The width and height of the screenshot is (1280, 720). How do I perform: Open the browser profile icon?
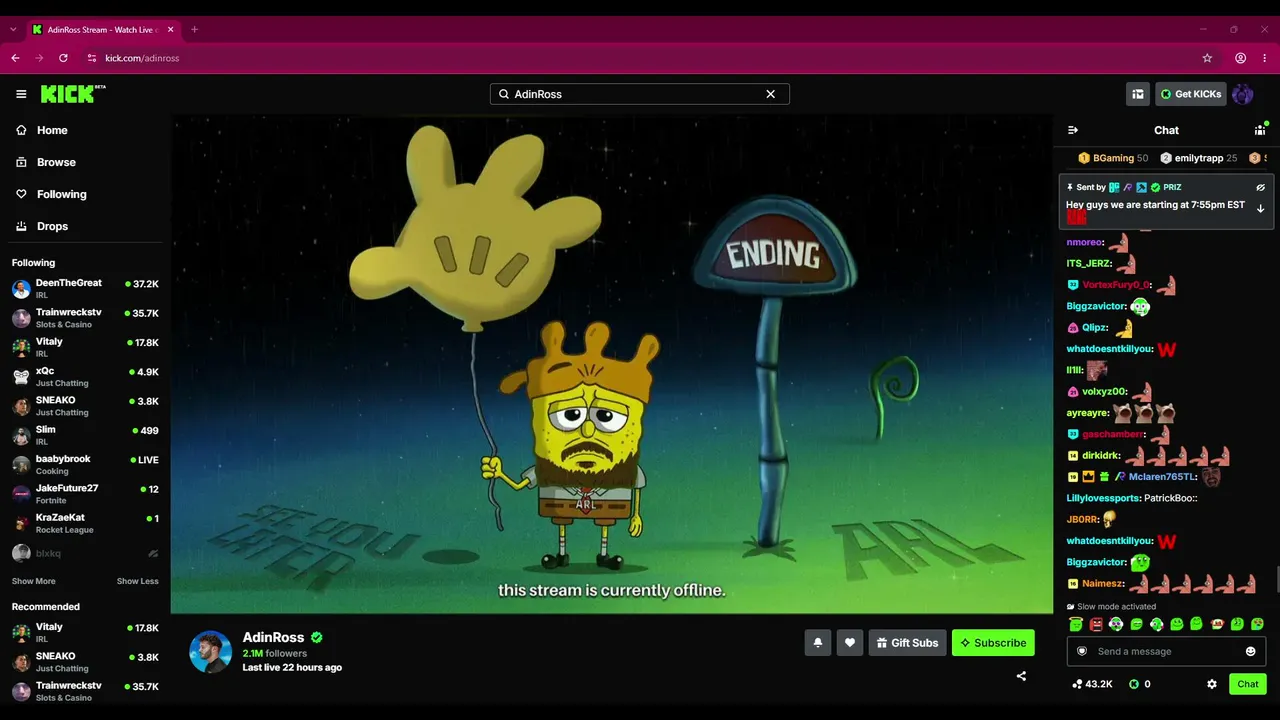[x=1240, y=58]
